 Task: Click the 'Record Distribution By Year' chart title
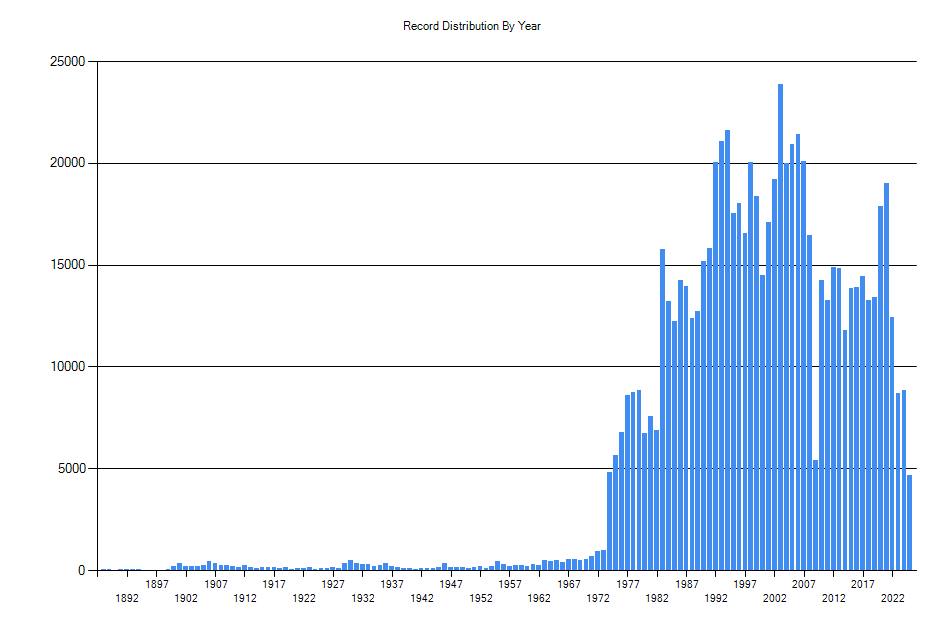(472, 26)
